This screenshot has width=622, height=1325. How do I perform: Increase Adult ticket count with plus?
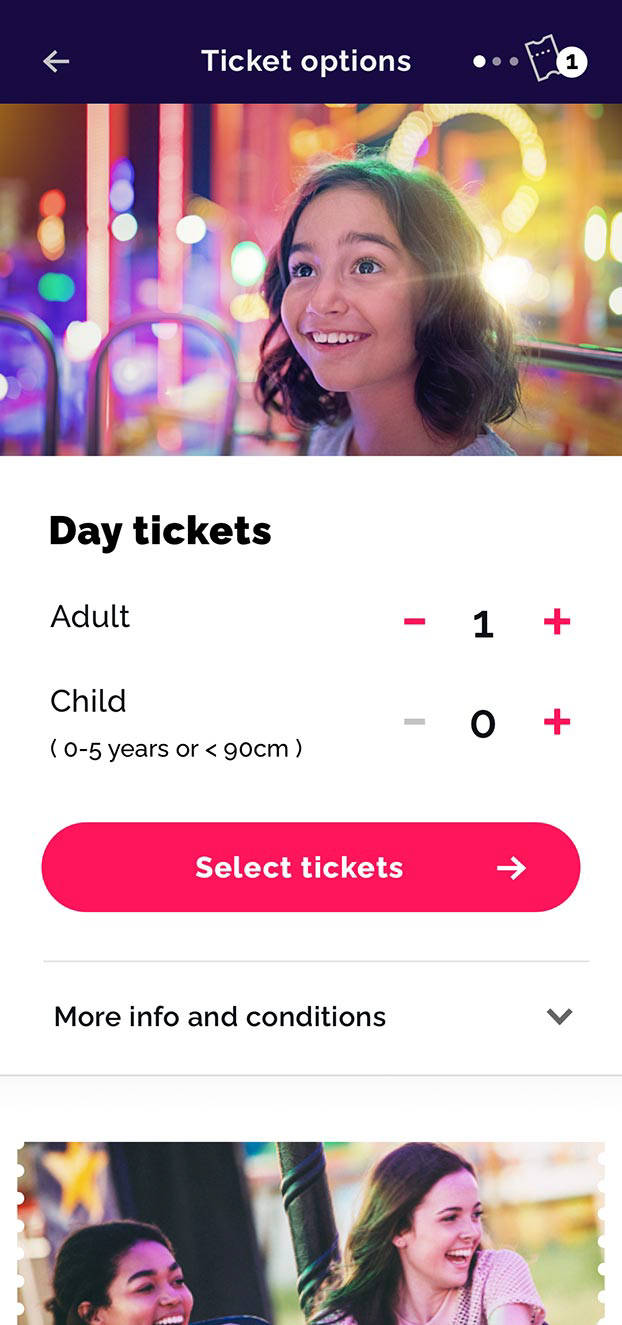557,622
